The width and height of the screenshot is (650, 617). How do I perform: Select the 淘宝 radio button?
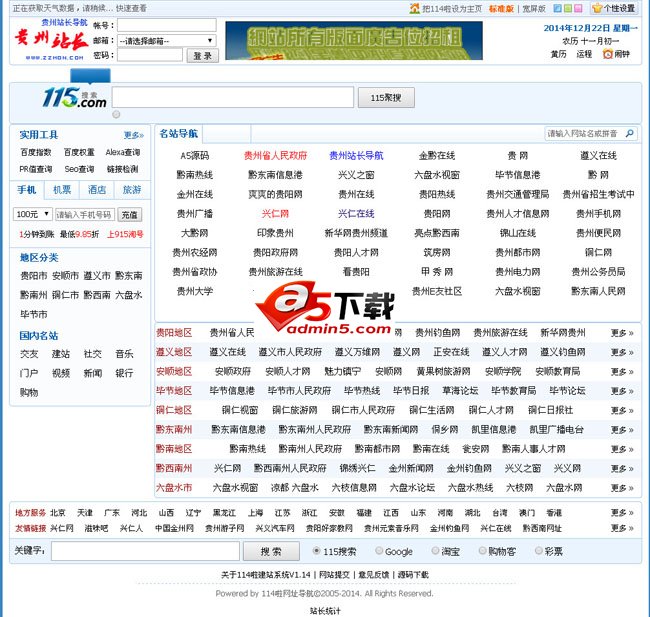(x=435, y=551)
